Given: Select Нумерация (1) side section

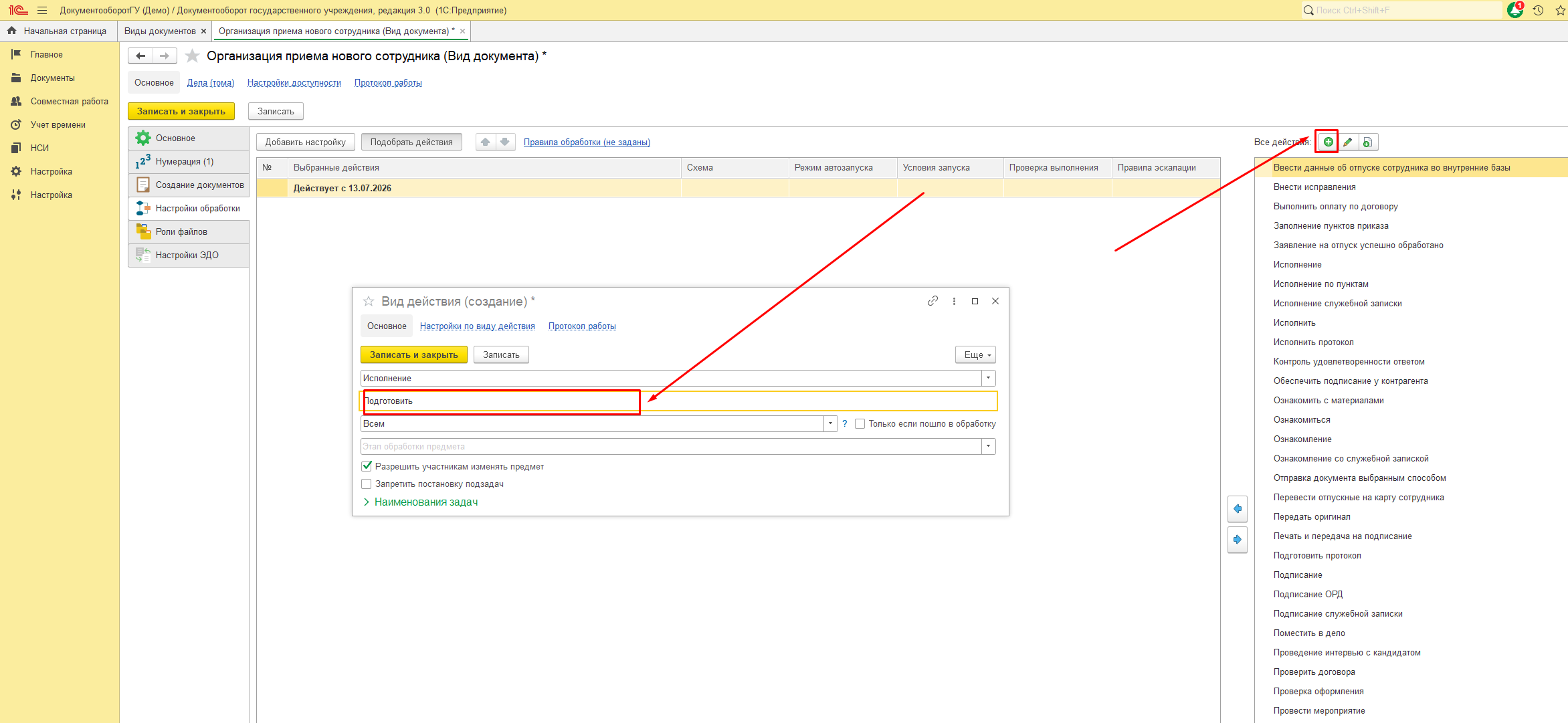Looking at the screenshot, I should (189, 161).
